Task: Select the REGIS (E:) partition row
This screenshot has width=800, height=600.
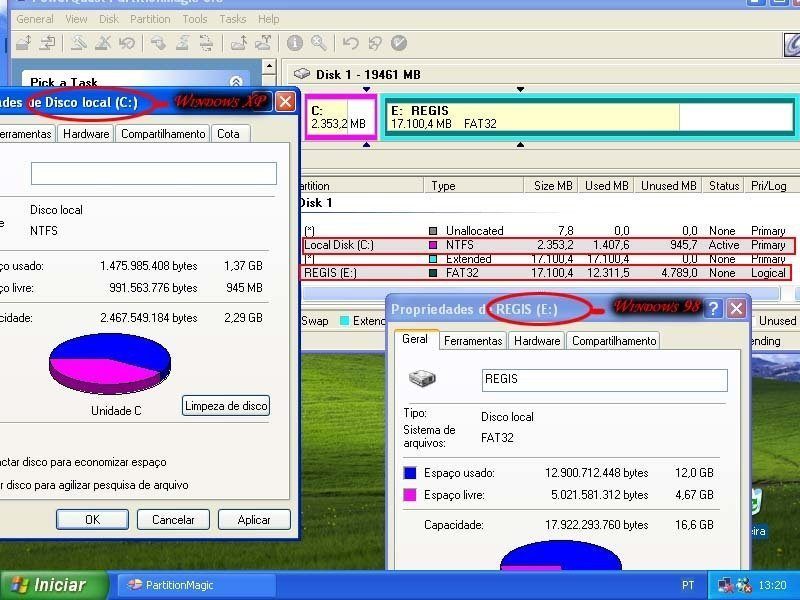Action: coord(546,273)
